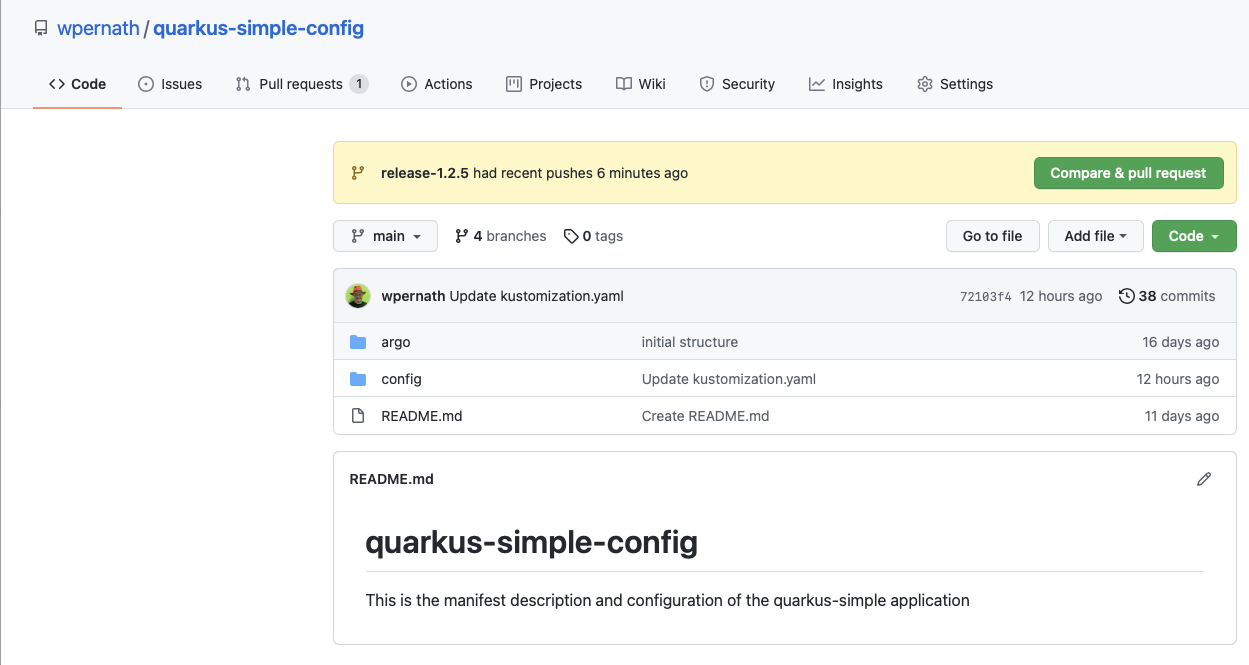Open the Actions tab
Image resolution: width=1249 pixels, height=665 pixels.
click(437, 84)
